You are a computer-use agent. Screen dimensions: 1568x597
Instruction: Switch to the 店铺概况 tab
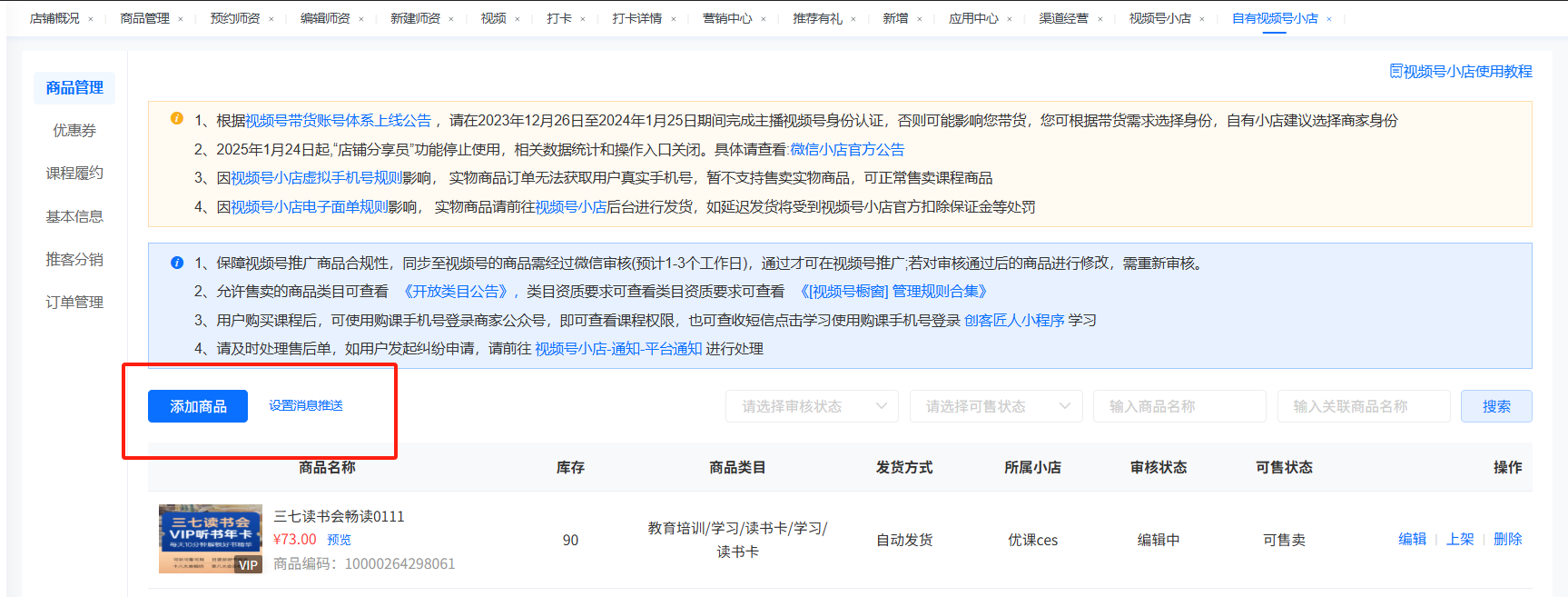pos(54,18)
